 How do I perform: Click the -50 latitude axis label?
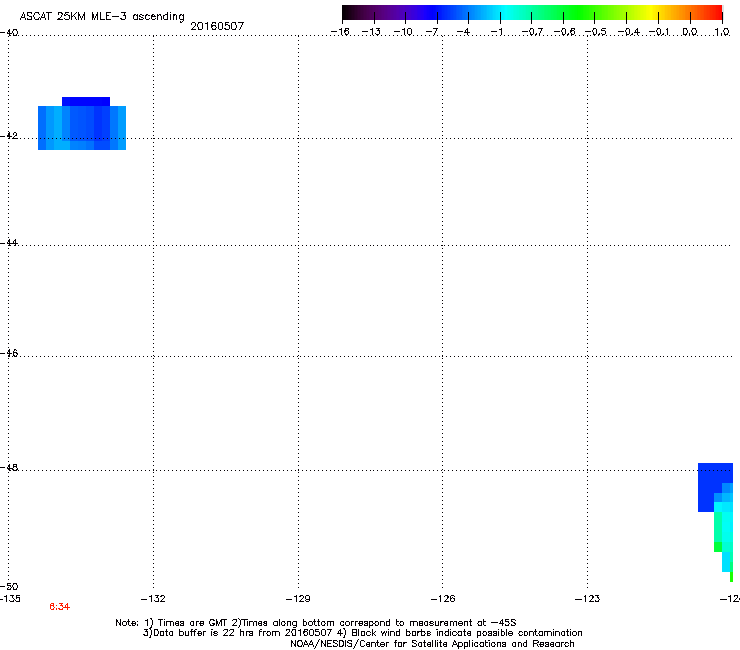tap(9, 586)
